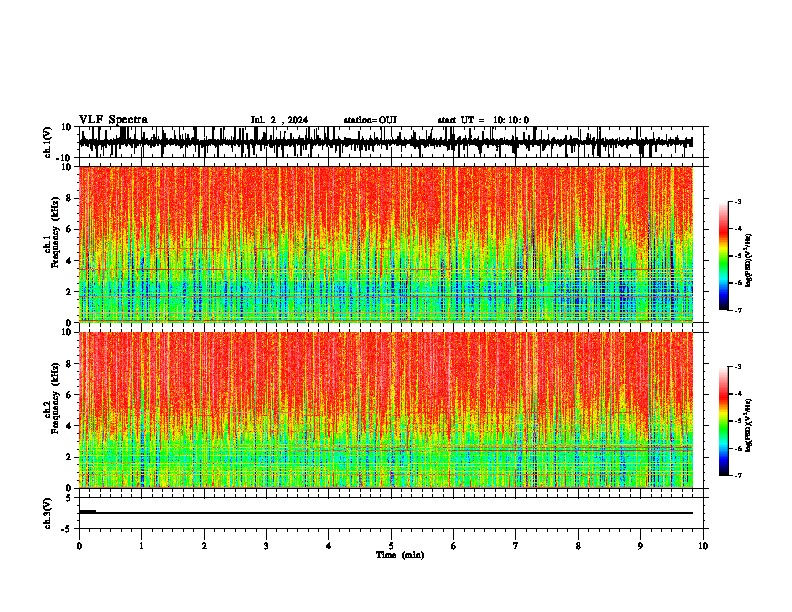The width and height of the screenshot is (792, 612).
Task: Click the '-7' label on ch.2 color scale
Action: pyautogui.click(x=738, y=476)
